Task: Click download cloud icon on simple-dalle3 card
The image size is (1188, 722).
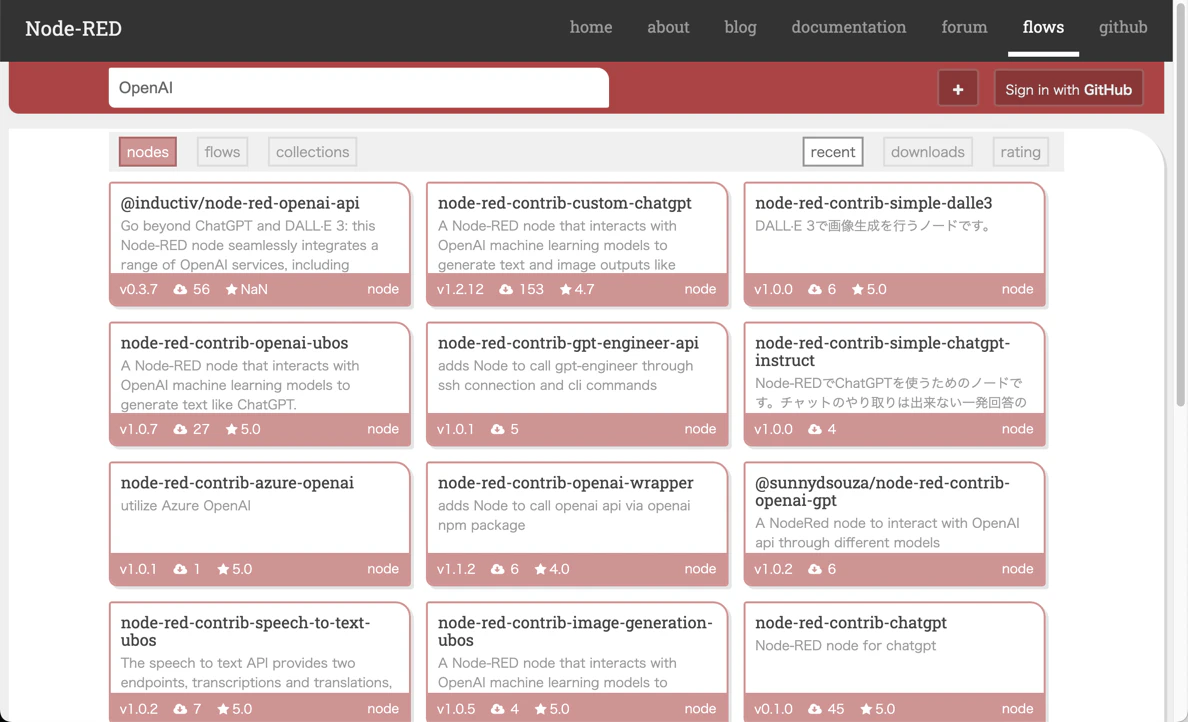Action: tap(814, 289)
